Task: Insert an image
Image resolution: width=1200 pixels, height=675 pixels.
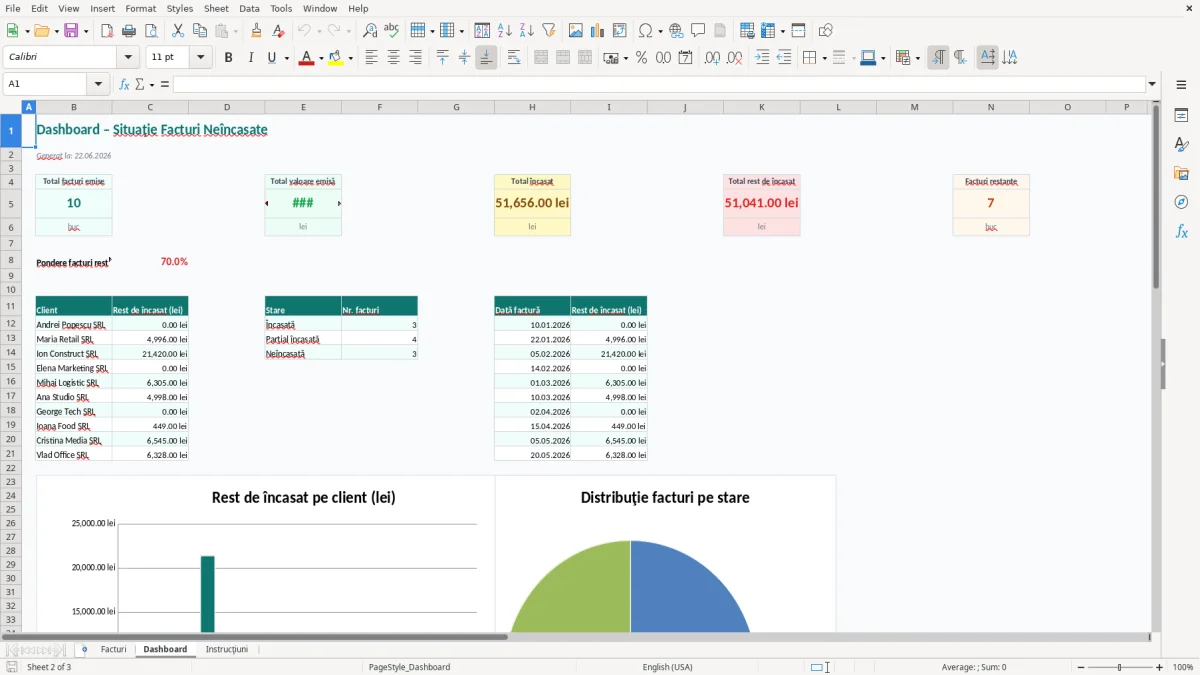Action: click(x=576, y=31)
